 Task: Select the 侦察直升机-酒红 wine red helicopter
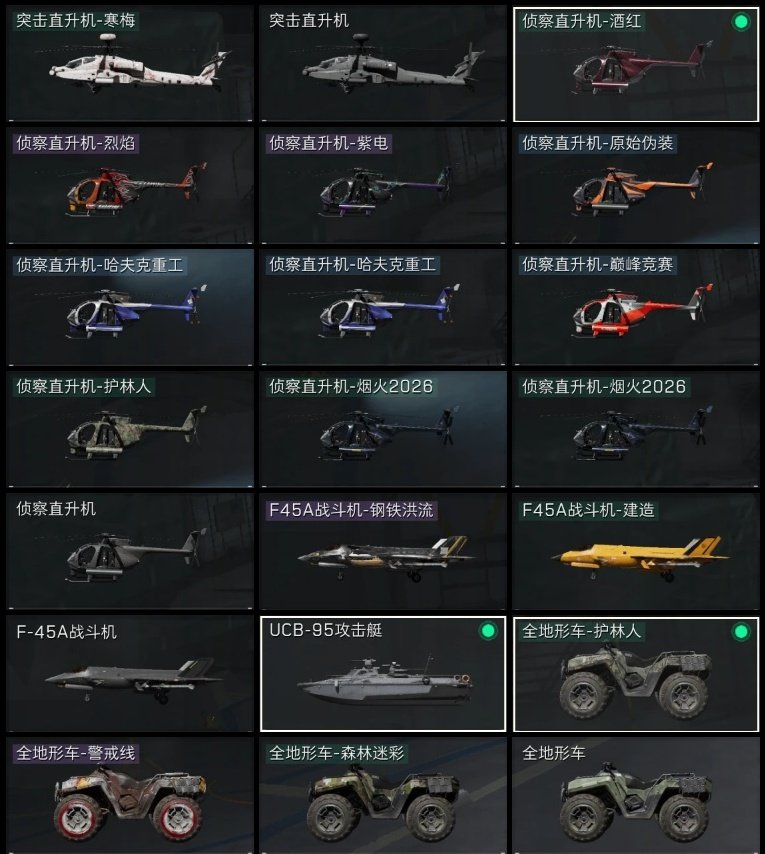[636, 64]
